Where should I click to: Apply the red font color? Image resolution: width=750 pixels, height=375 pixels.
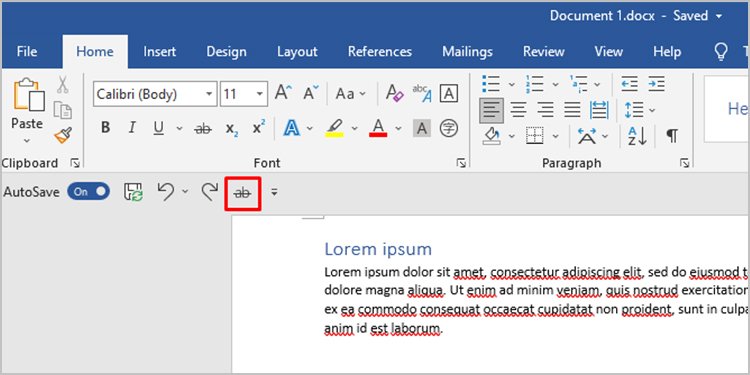378,128
